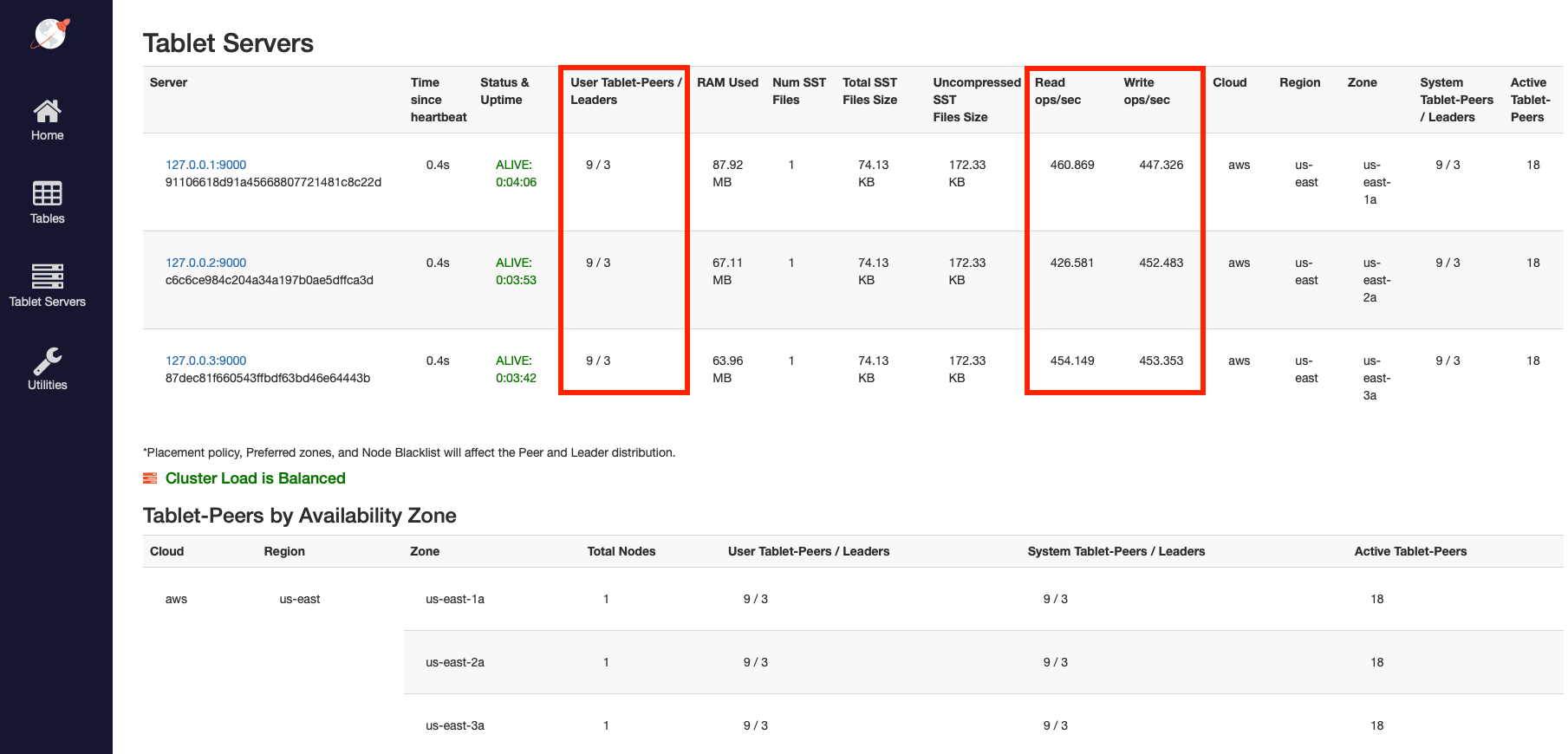Image resolution: width=1568 pixels, height=754 pixels.
Task: Select the Tablet Servers stack icon
Action: point(47,276)
